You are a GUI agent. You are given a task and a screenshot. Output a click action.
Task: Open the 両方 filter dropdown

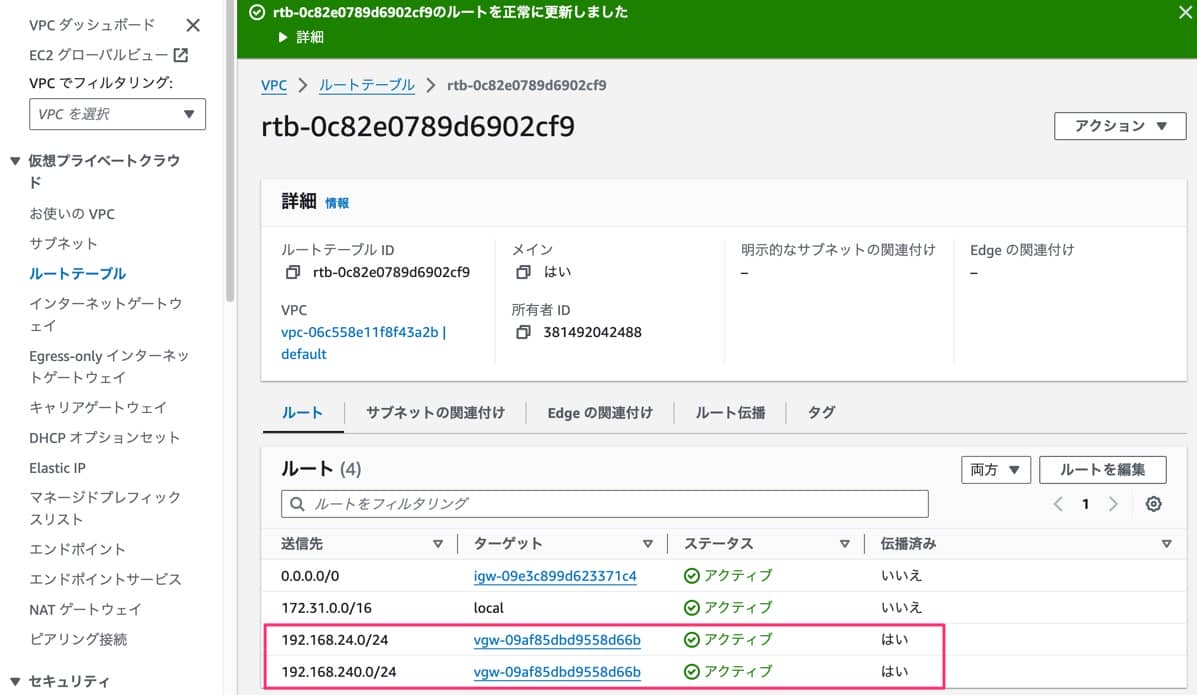(x=995, y=470)
